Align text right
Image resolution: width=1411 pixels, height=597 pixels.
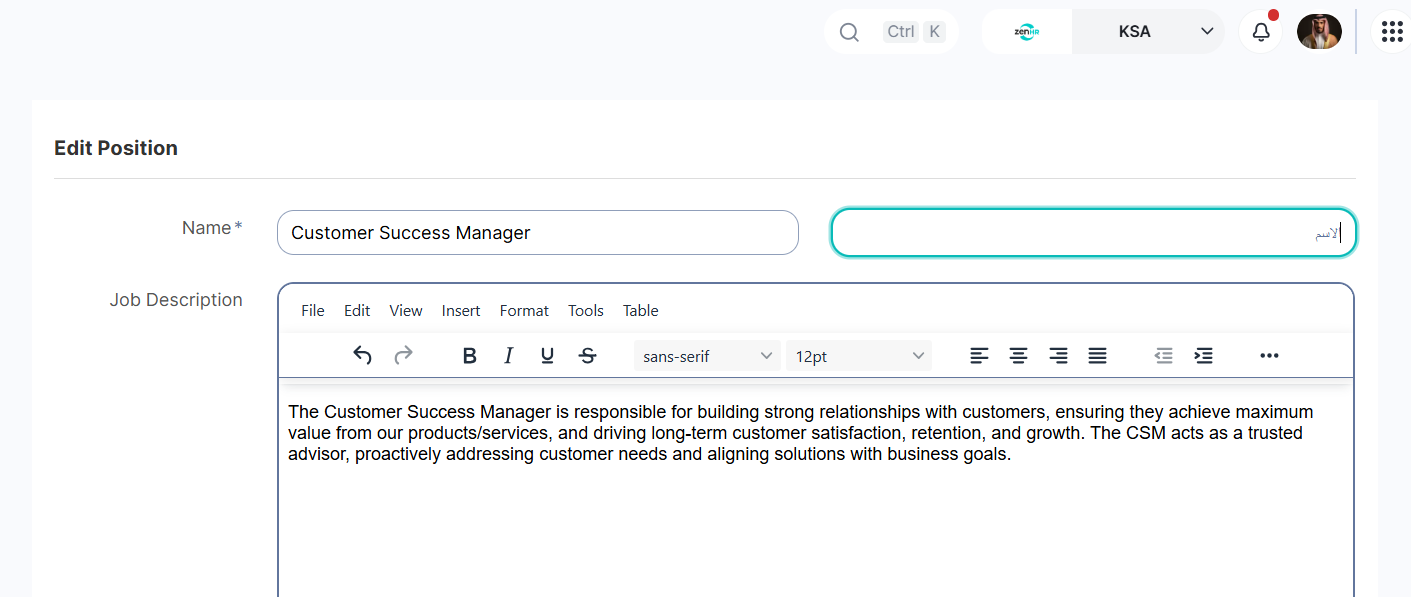pyautogui.click(x=1058, y=355)
